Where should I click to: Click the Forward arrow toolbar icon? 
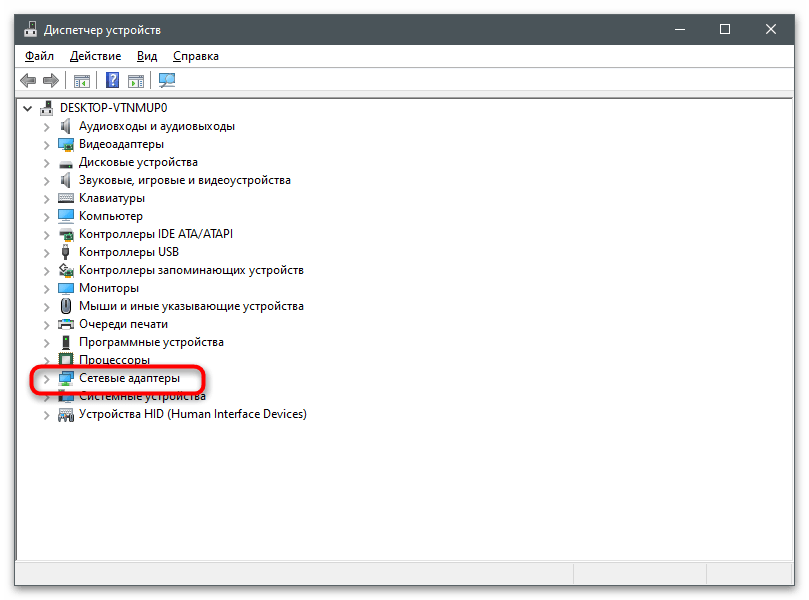coord(51,80)
